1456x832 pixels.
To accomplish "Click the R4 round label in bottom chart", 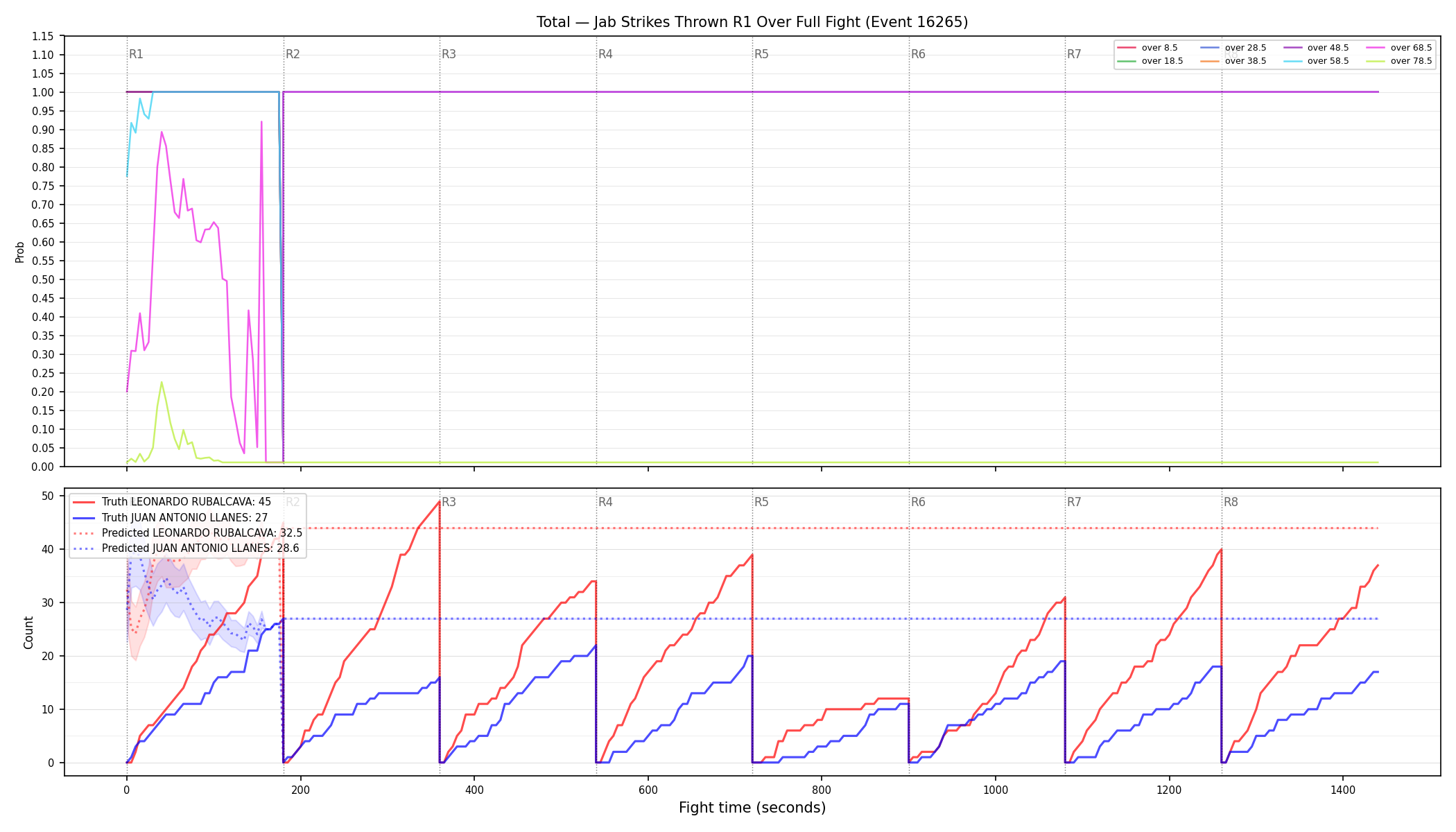I will tap(605, 502).
